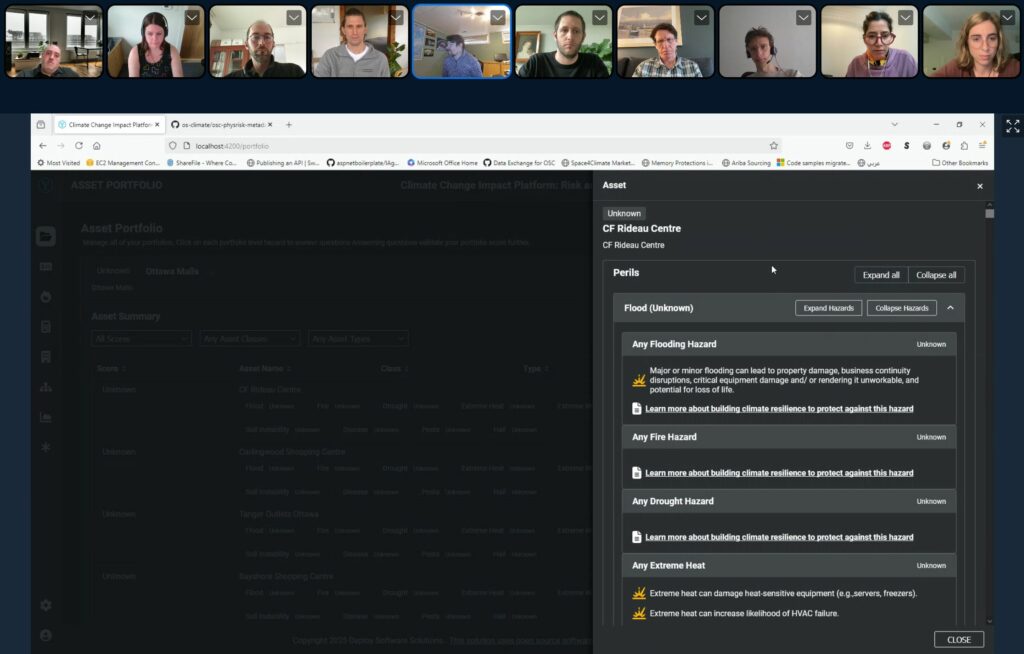Open the browser Extensions puzzle icon
Viewport: 1024px width, 654px height.
[x=964, y=146]
